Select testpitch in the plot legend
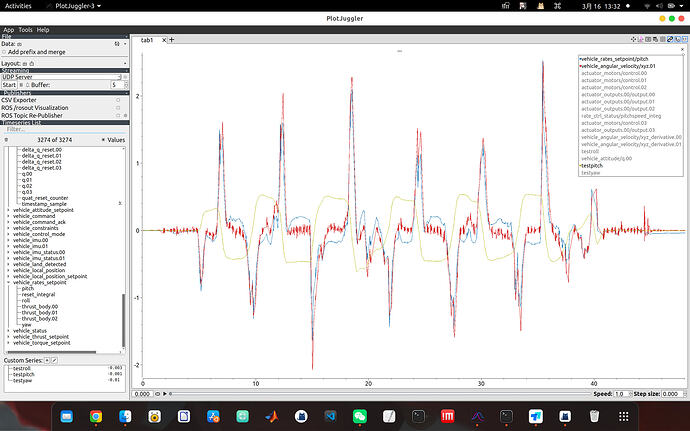The image size is (690, 431). 591,166
